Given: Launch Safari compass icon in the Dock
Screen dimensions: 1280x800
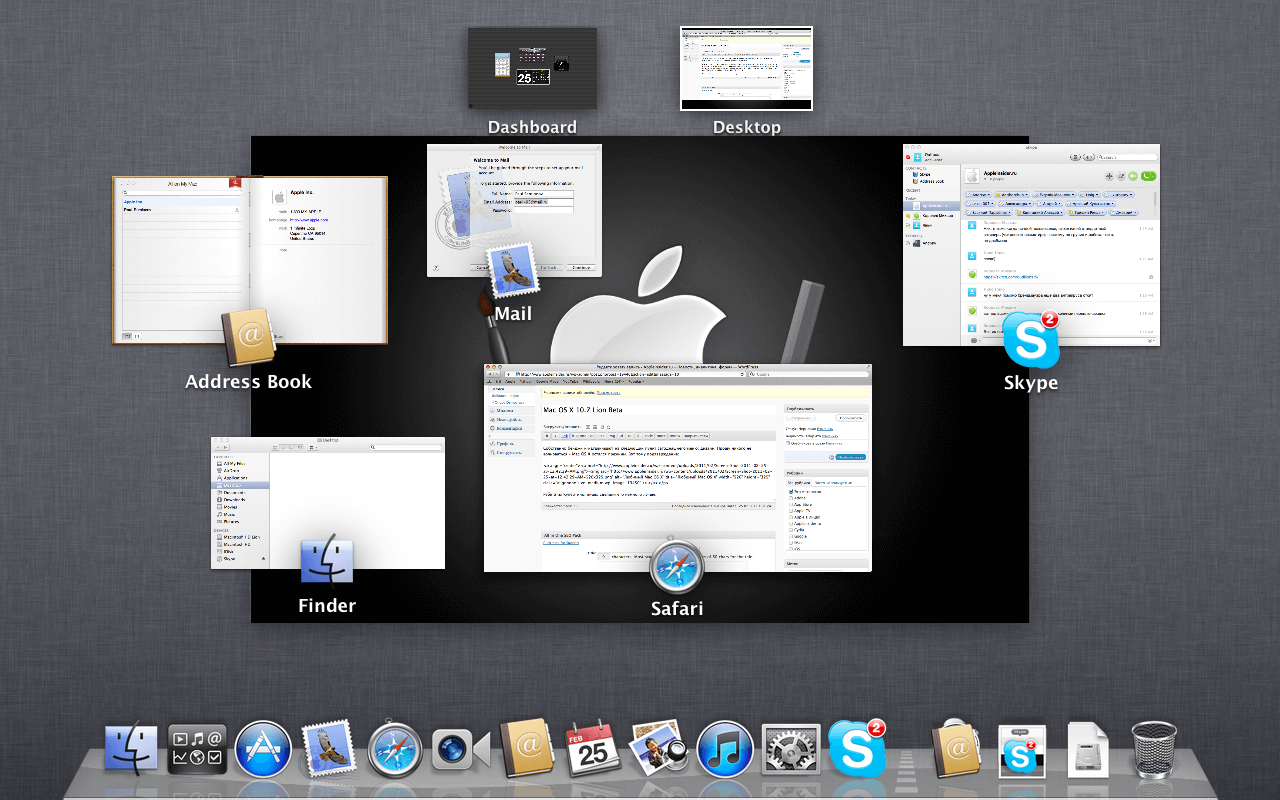Looking at the screenshot, I should pyautogui.click(x=395, y=750).
